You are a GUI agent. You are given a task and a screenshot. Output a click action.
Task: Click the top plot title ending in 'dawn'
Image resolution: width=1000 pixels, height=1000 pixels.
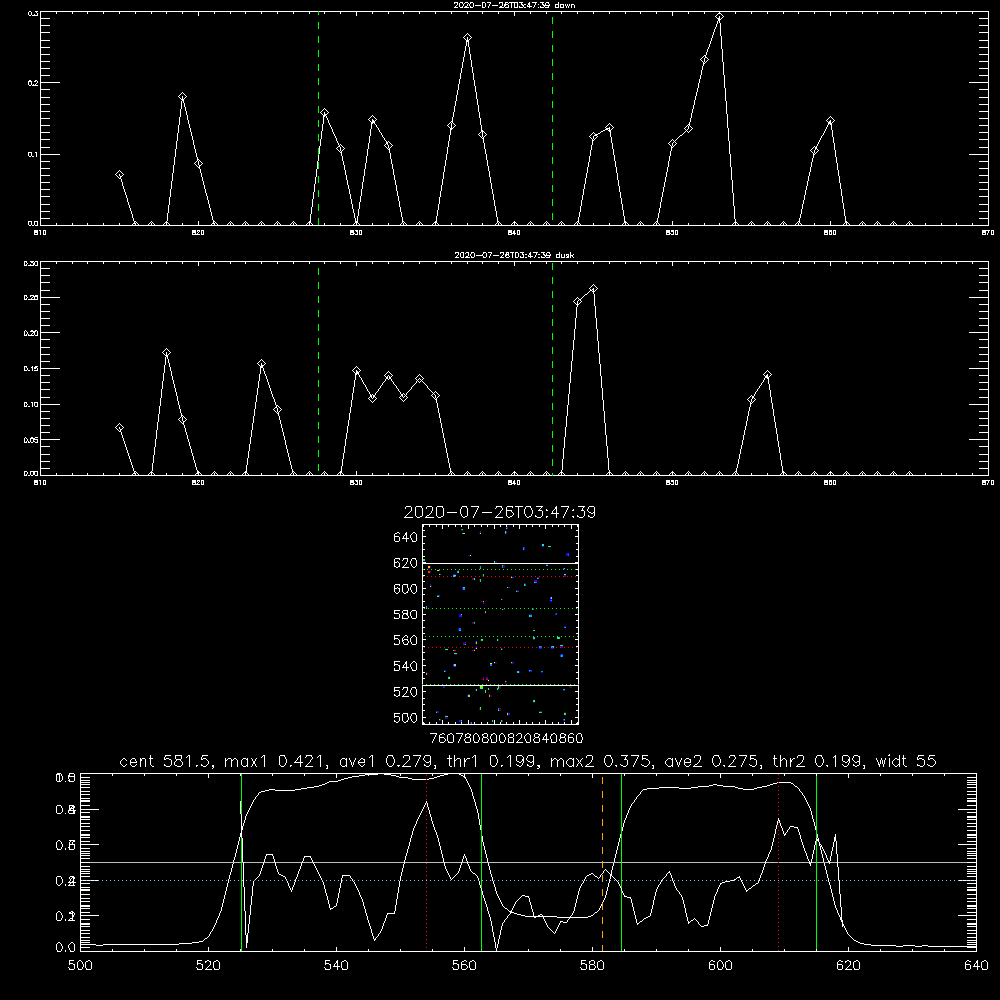point(514,5)
